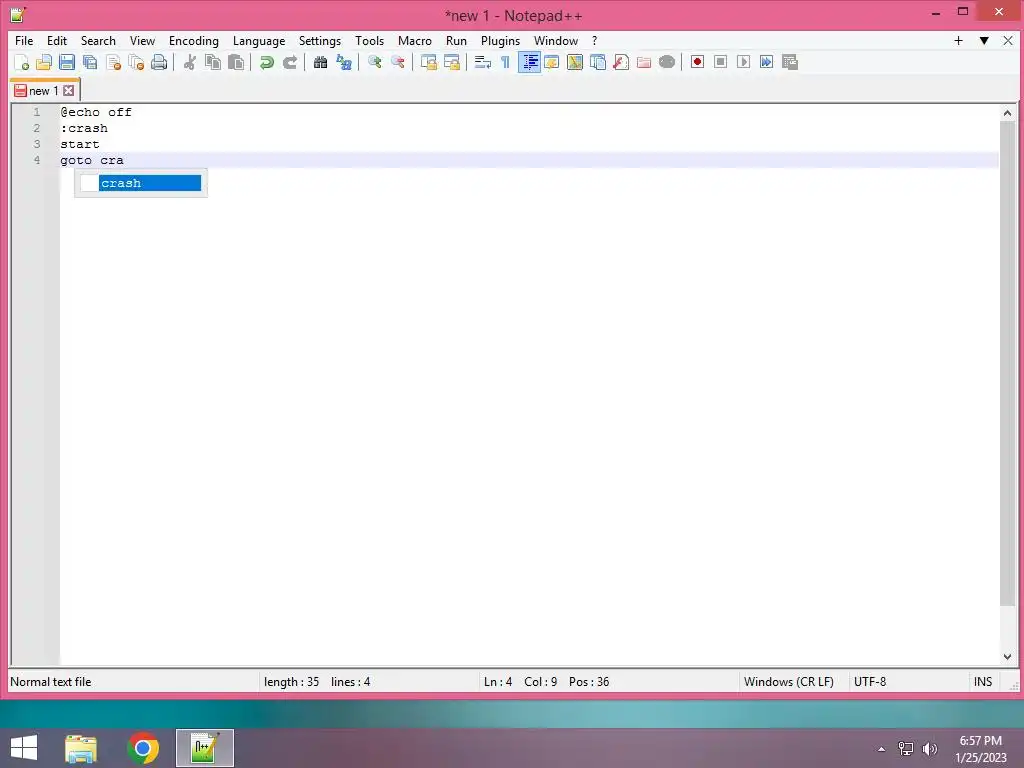
Task: Open the Window menu
Action: pyautogui.click(x=556, y=40)
